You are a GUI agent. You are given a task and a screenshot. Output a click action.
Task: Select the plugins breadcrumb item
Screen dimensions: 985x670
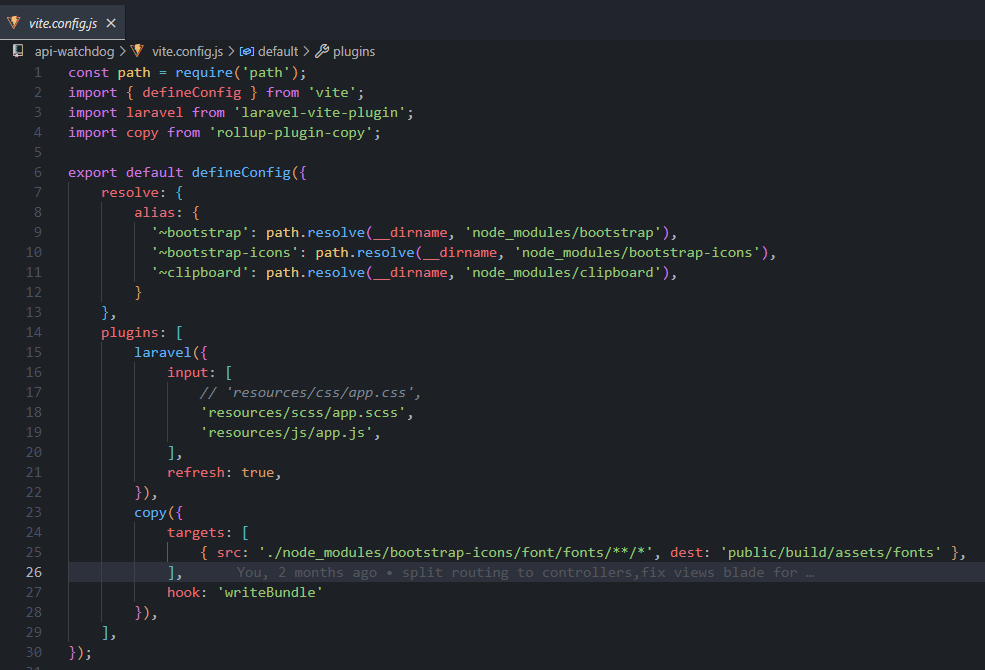point(354,51)
